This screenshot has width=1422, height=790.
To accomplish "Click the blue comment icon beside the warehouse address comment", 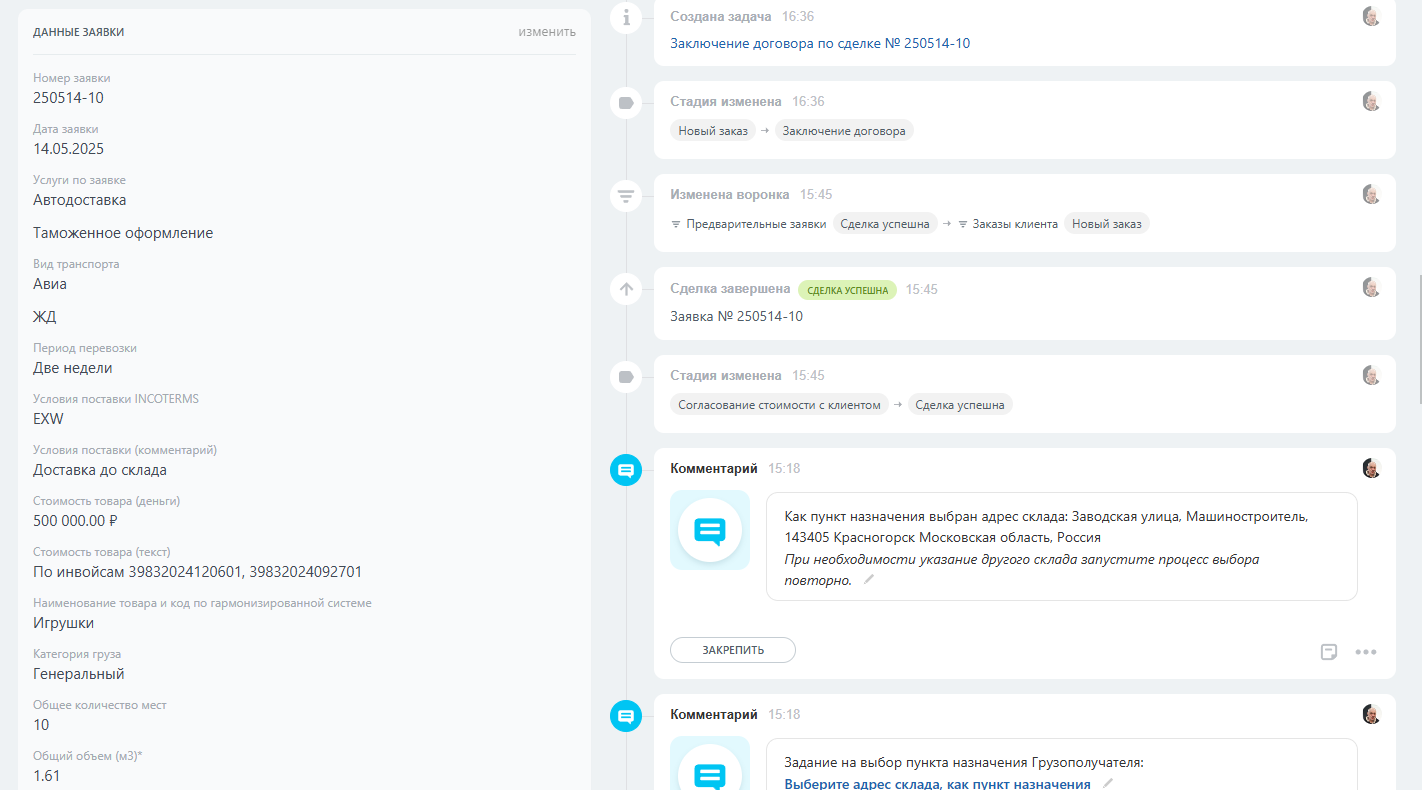I will pos(626,469).
